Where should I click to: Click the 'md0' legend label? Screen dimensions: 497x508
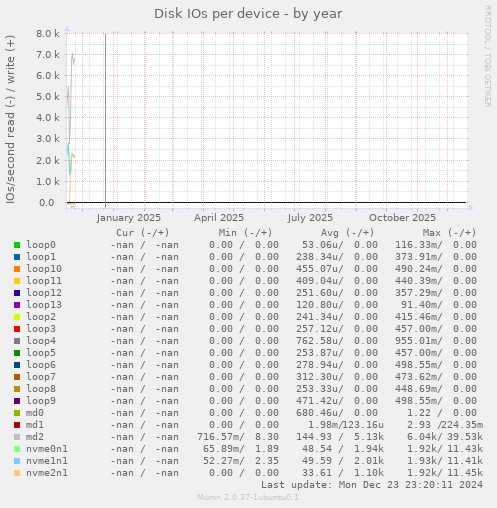click(35, 413)
